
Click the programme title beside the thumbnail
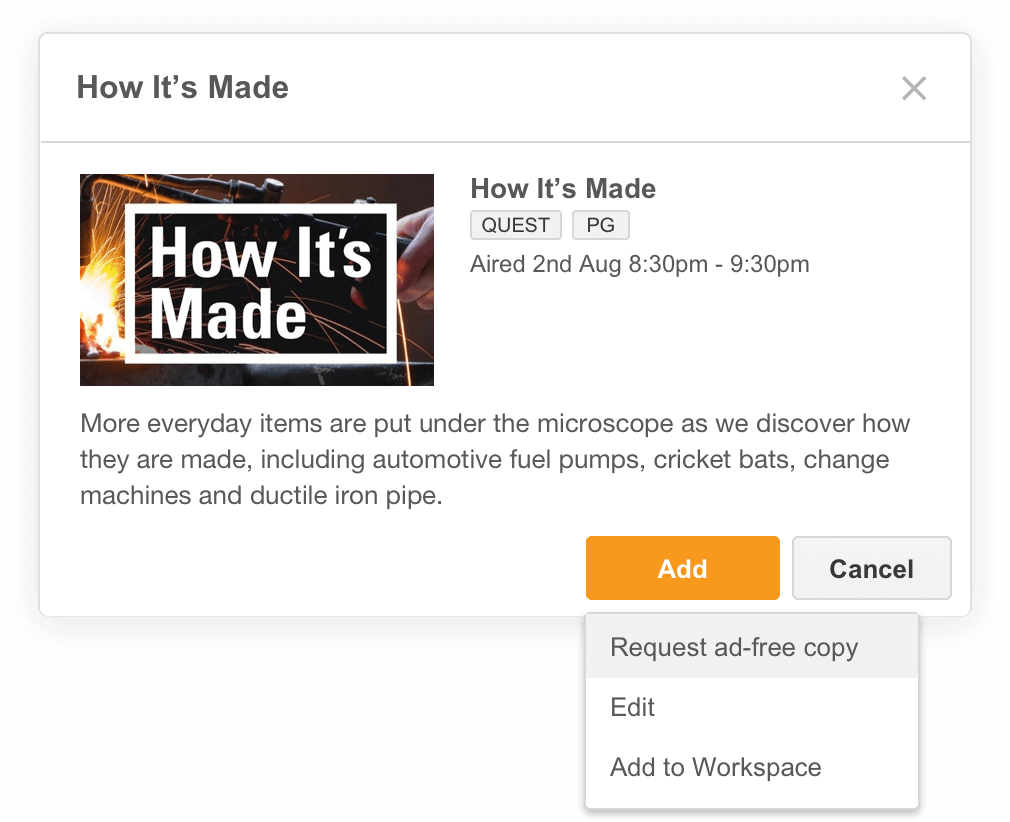563,189
